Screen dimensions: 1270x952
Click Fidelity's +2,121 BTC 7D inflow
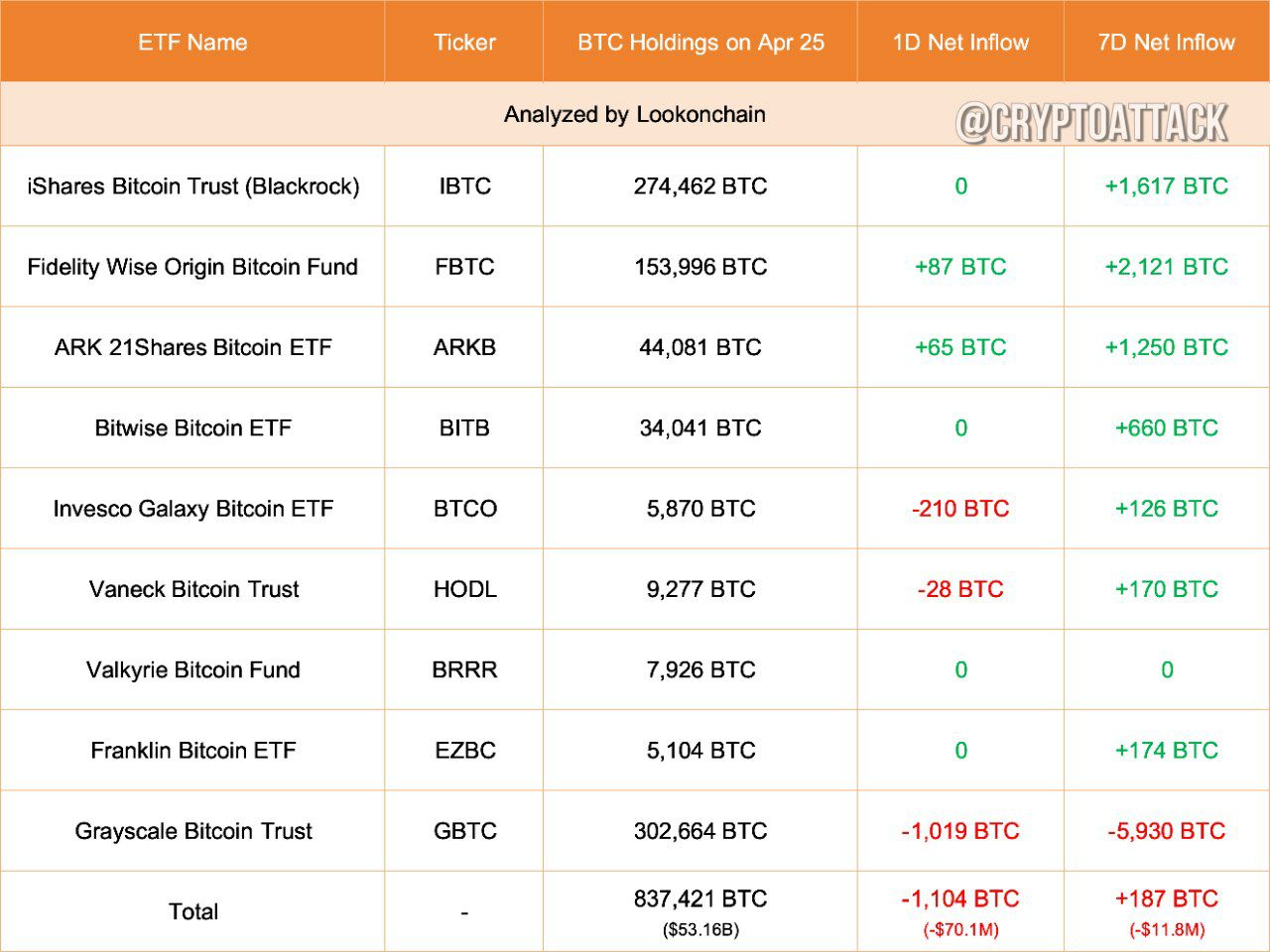pos(1167,267)
